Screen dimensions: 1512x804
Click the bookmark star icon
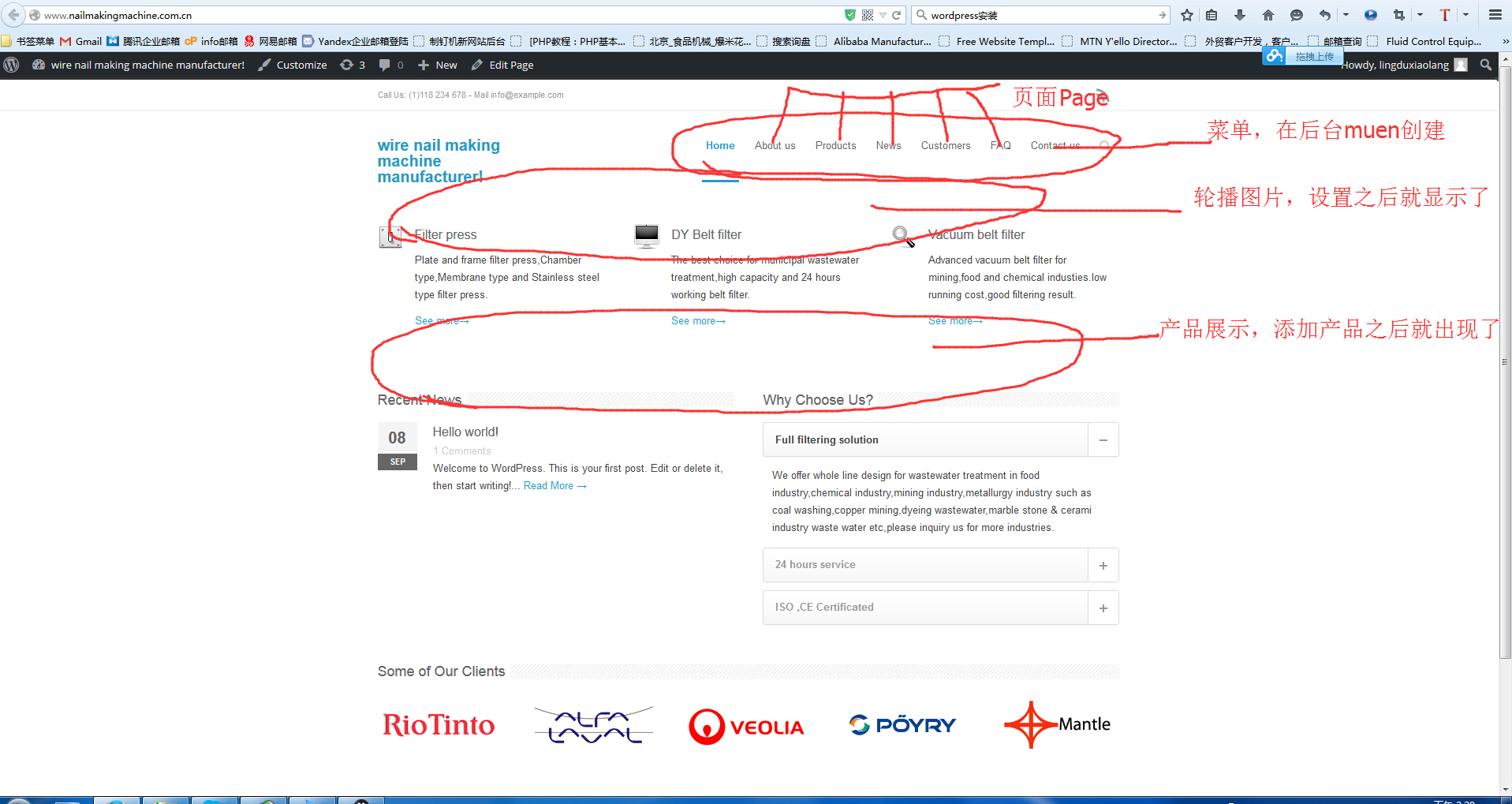coord(1187,15)
